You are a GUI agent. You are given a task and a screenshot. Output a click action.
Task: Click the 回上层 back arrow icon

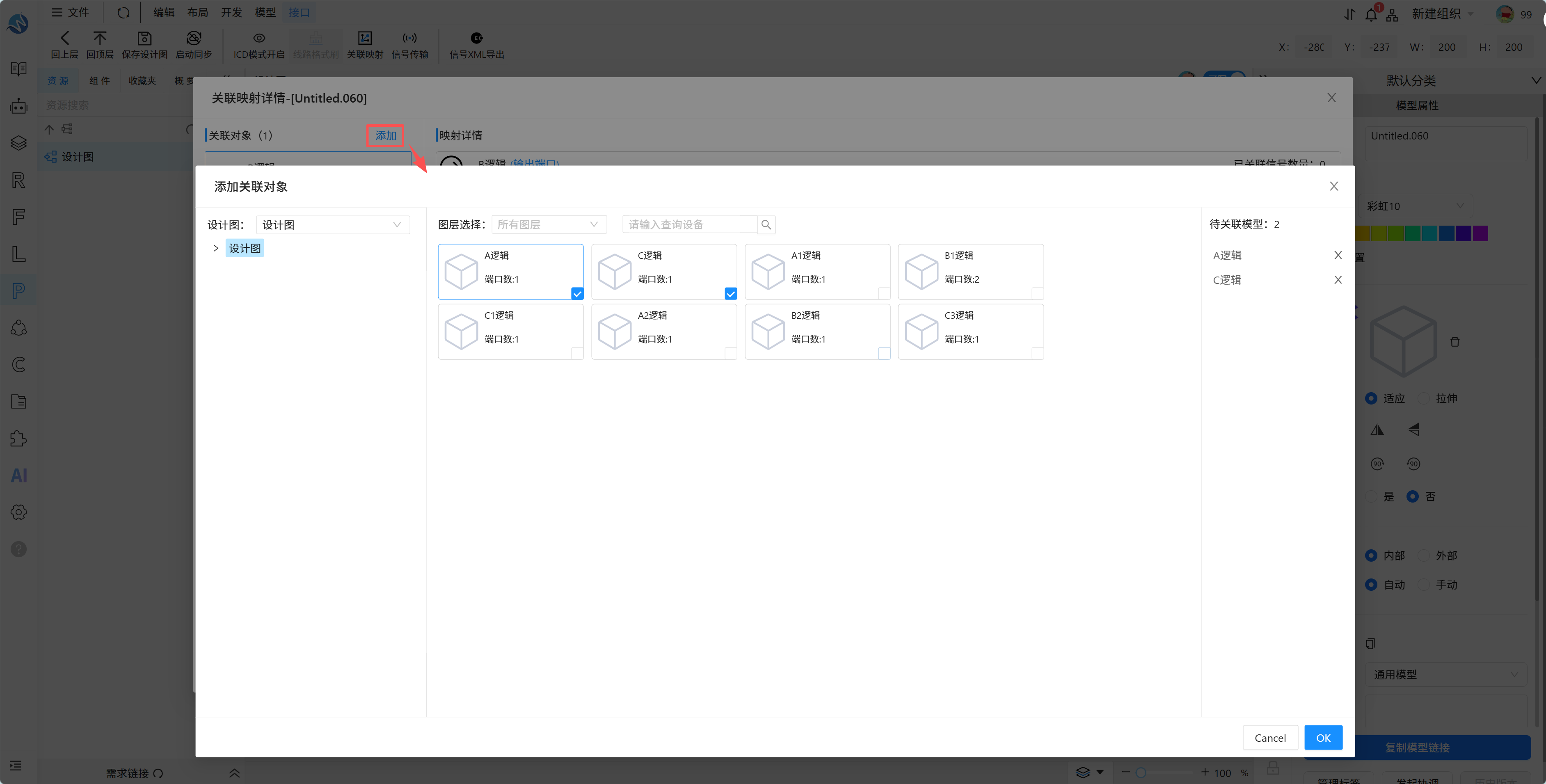point(64,39)
